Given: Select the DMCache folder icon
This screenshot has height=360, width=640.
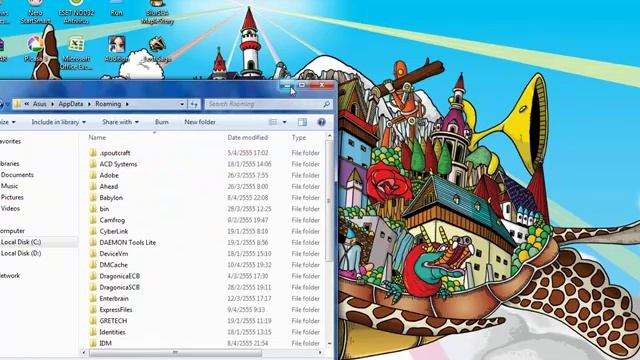Looking at the screenshot, I should click(x=93, y=265).
